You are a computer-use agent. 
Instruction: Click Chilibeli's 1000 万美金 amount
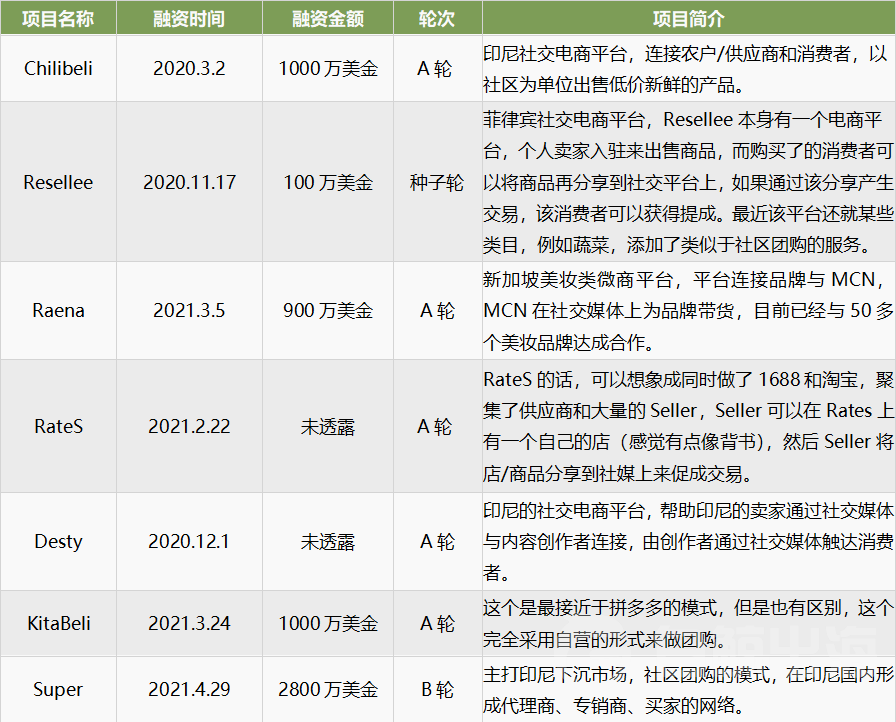coord(328,69)
